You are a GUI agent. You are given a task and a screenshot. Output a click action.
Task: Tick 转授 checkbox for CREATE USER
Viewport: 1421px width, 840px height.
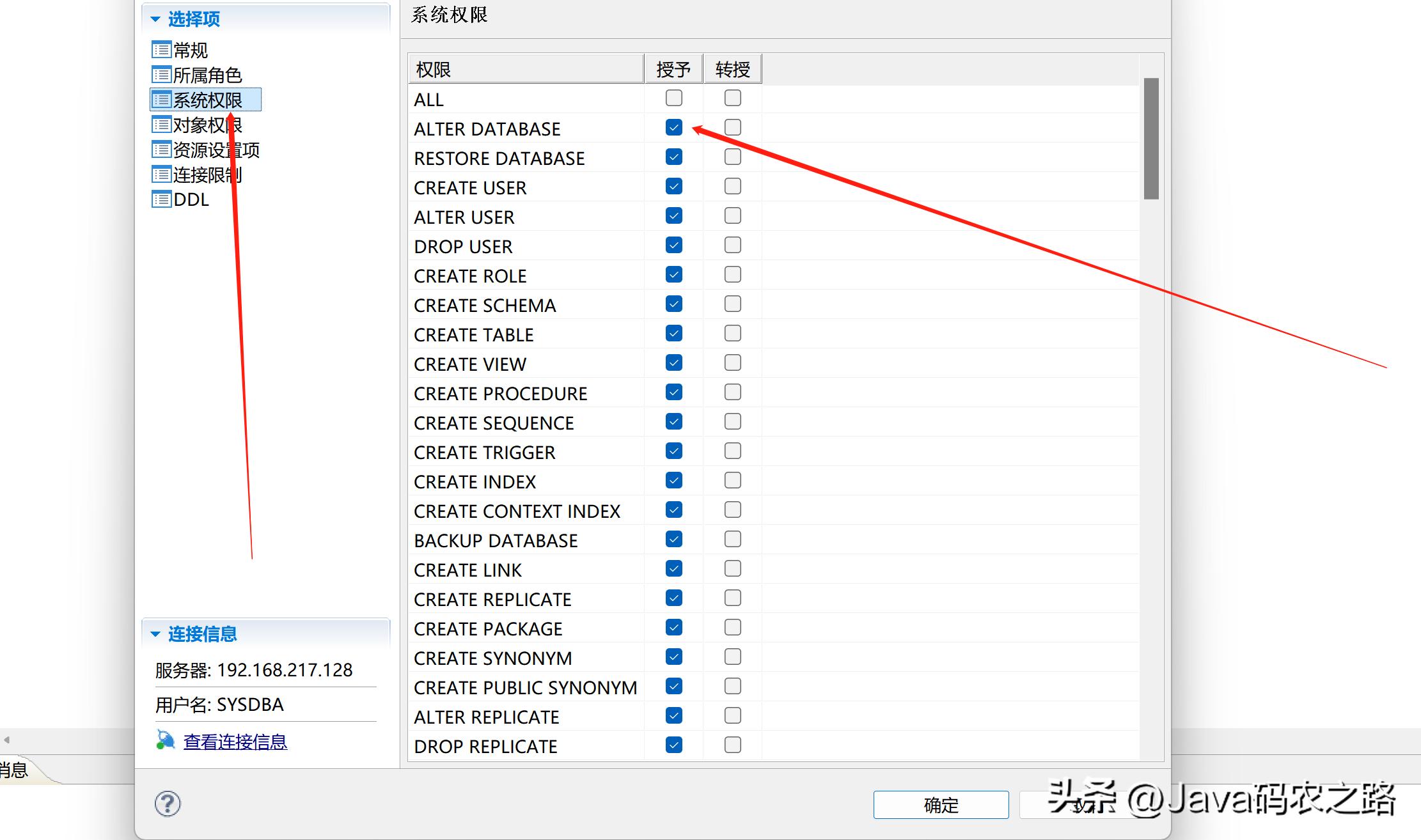(732, 187)
